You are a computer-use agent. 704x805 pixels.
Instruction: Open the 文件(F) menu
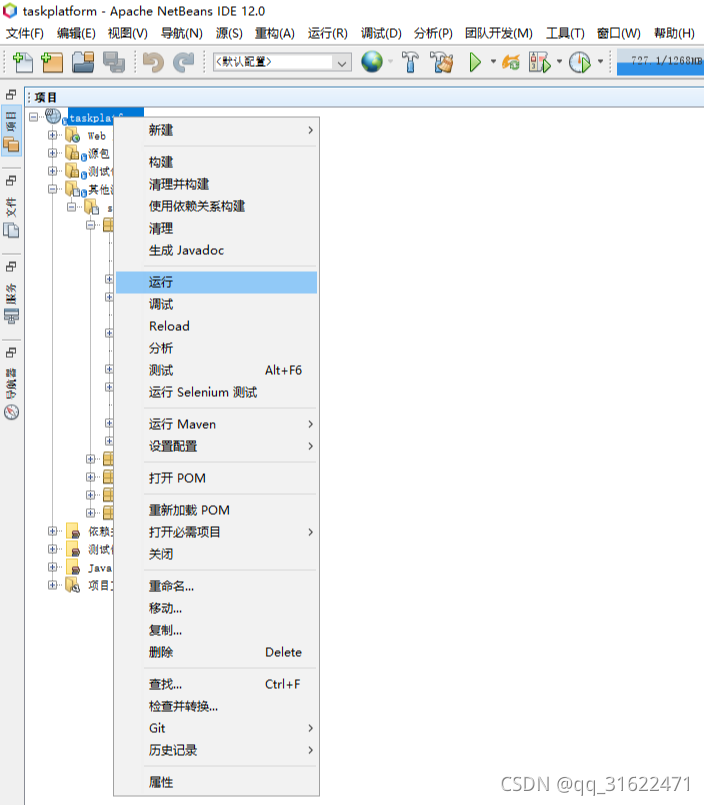[x=25, y=33]
